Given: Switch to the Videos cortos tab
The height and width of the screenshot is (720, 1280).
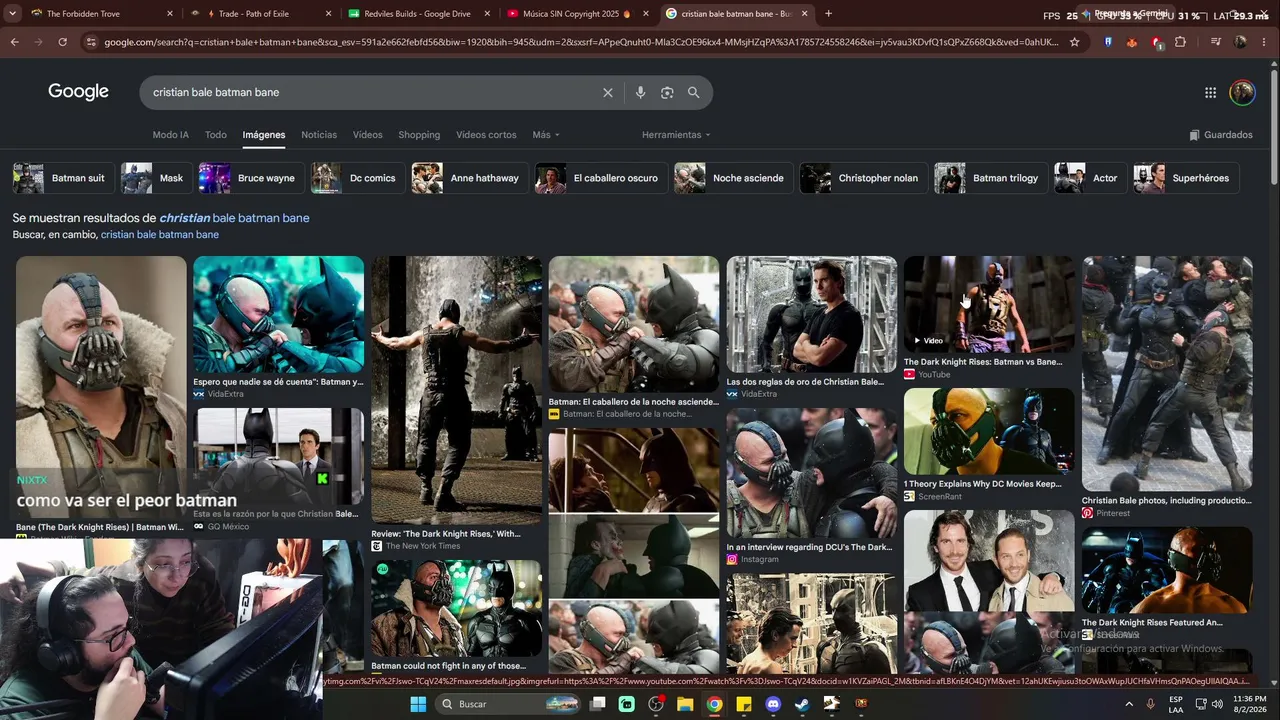Looking at the screenshot, I should pyautogui.click(x=486, y=135).
